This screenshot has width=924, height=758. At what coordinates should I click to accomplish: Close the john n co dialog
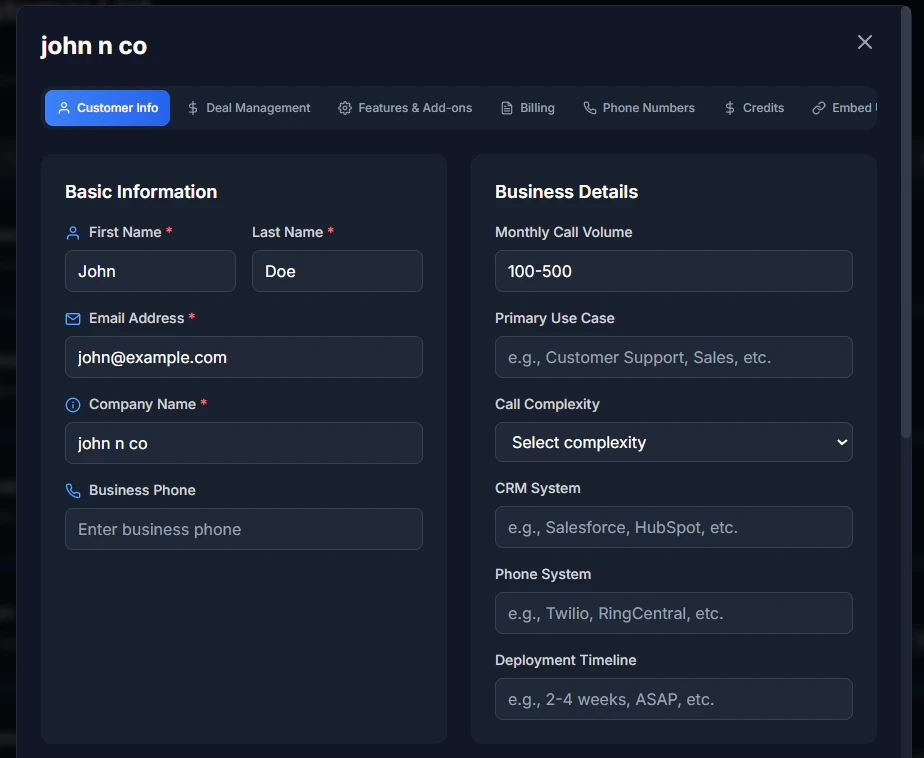point(864,42)
